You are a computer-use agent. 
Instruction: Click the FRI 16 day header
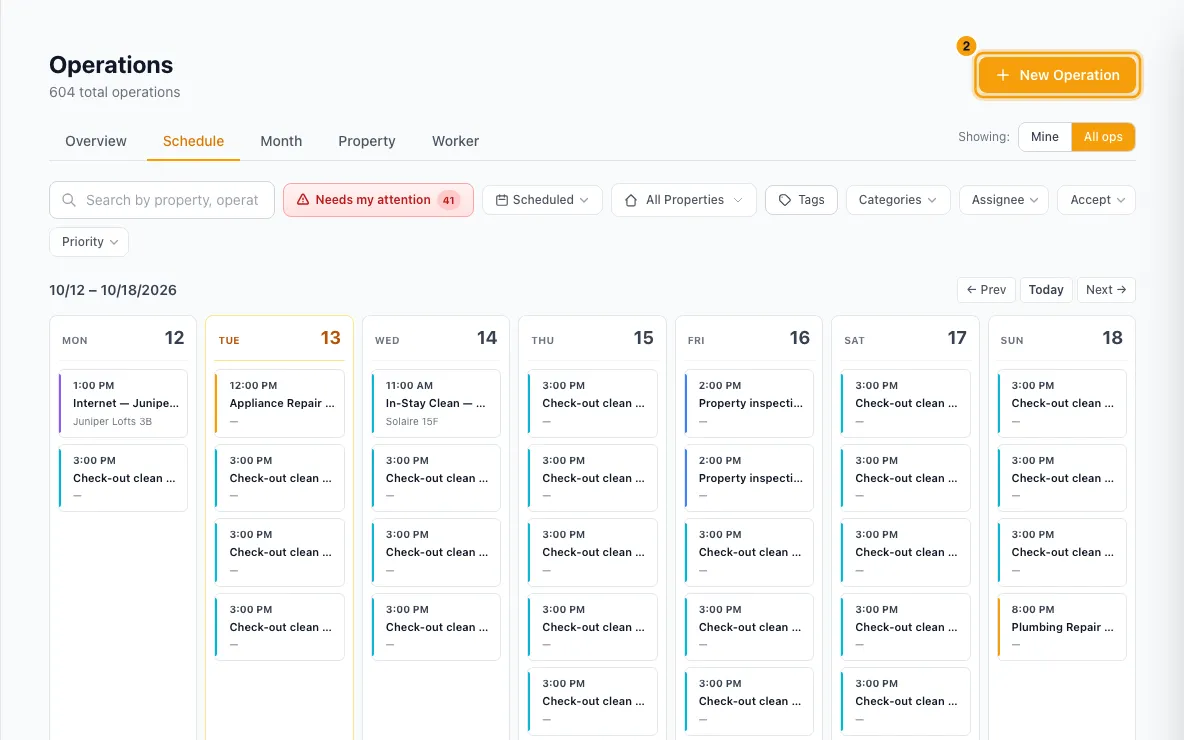pyautogui.click(x=748, y=338)
